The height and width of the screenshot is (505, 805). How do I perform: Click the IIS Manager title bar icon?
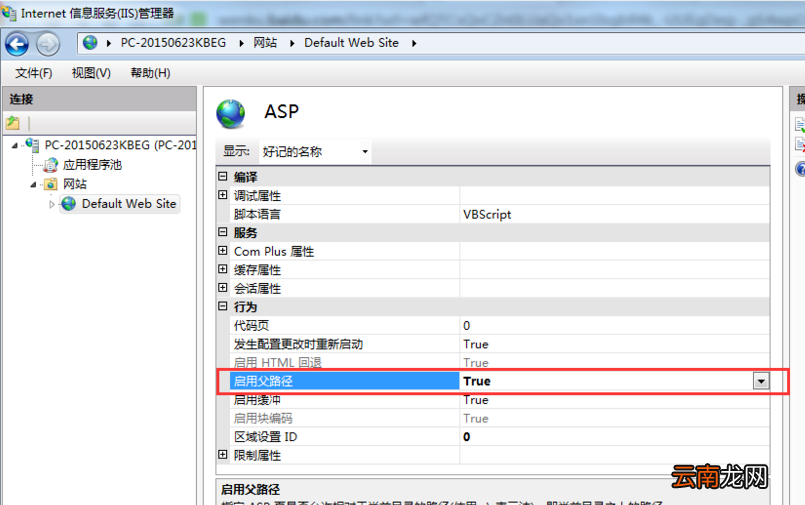(9, 12)
